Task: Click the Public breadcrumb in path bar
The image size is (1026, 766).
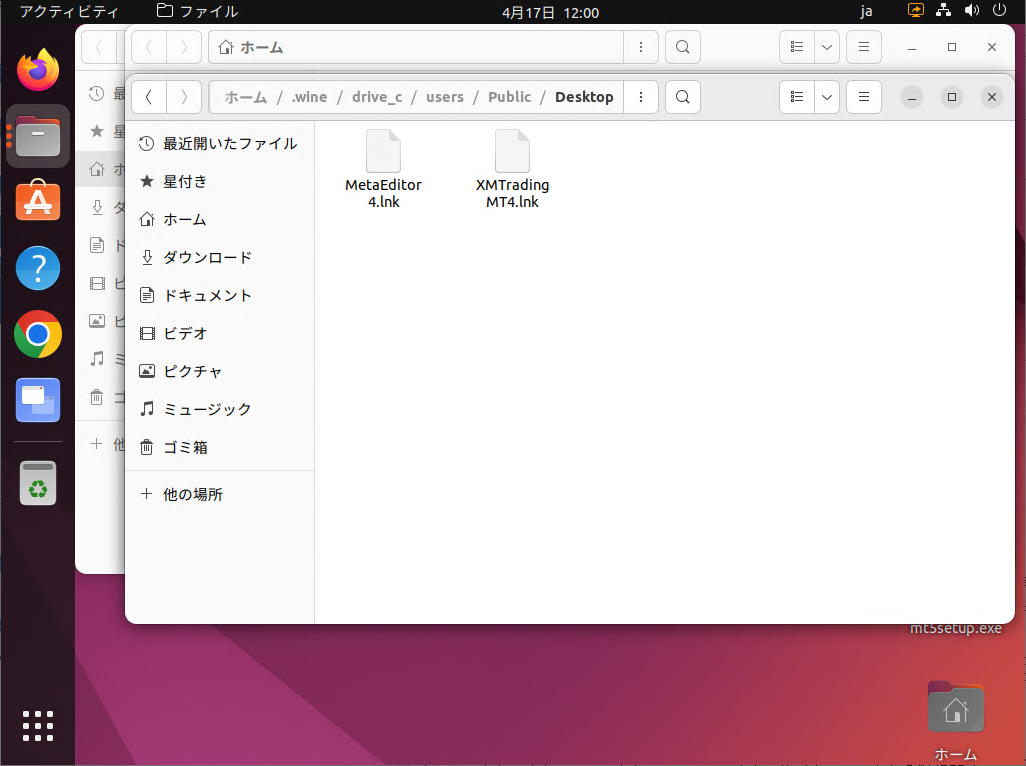Action: click(x=509, y=97)
